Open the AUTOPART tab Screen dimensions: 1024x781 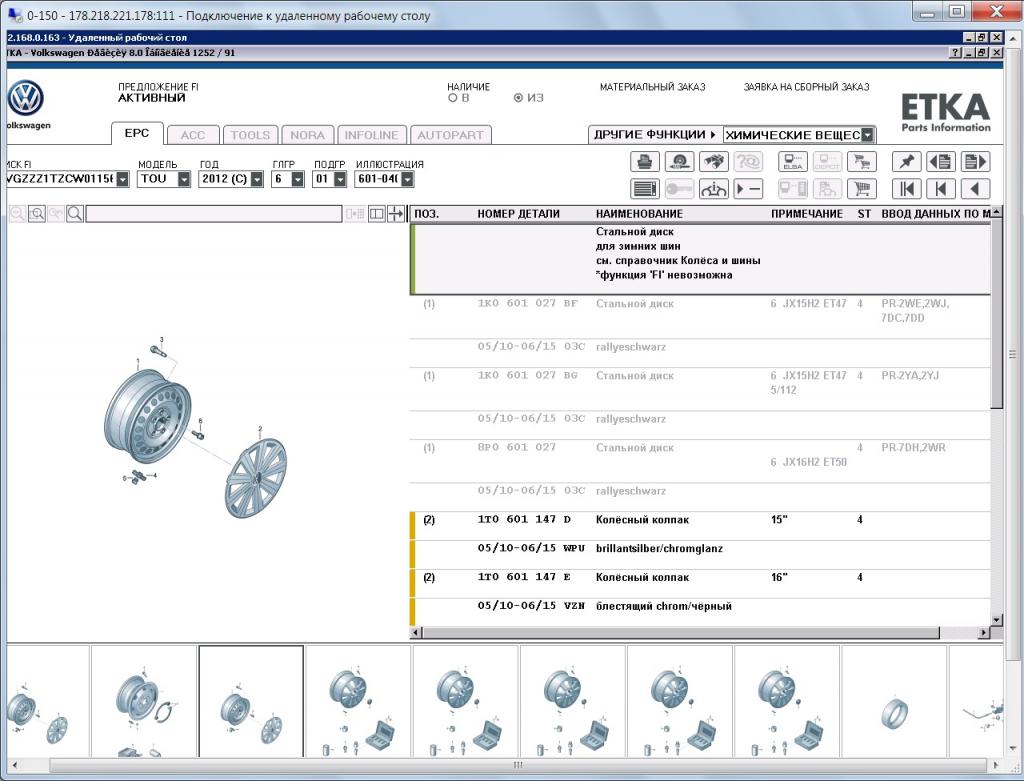451,135
